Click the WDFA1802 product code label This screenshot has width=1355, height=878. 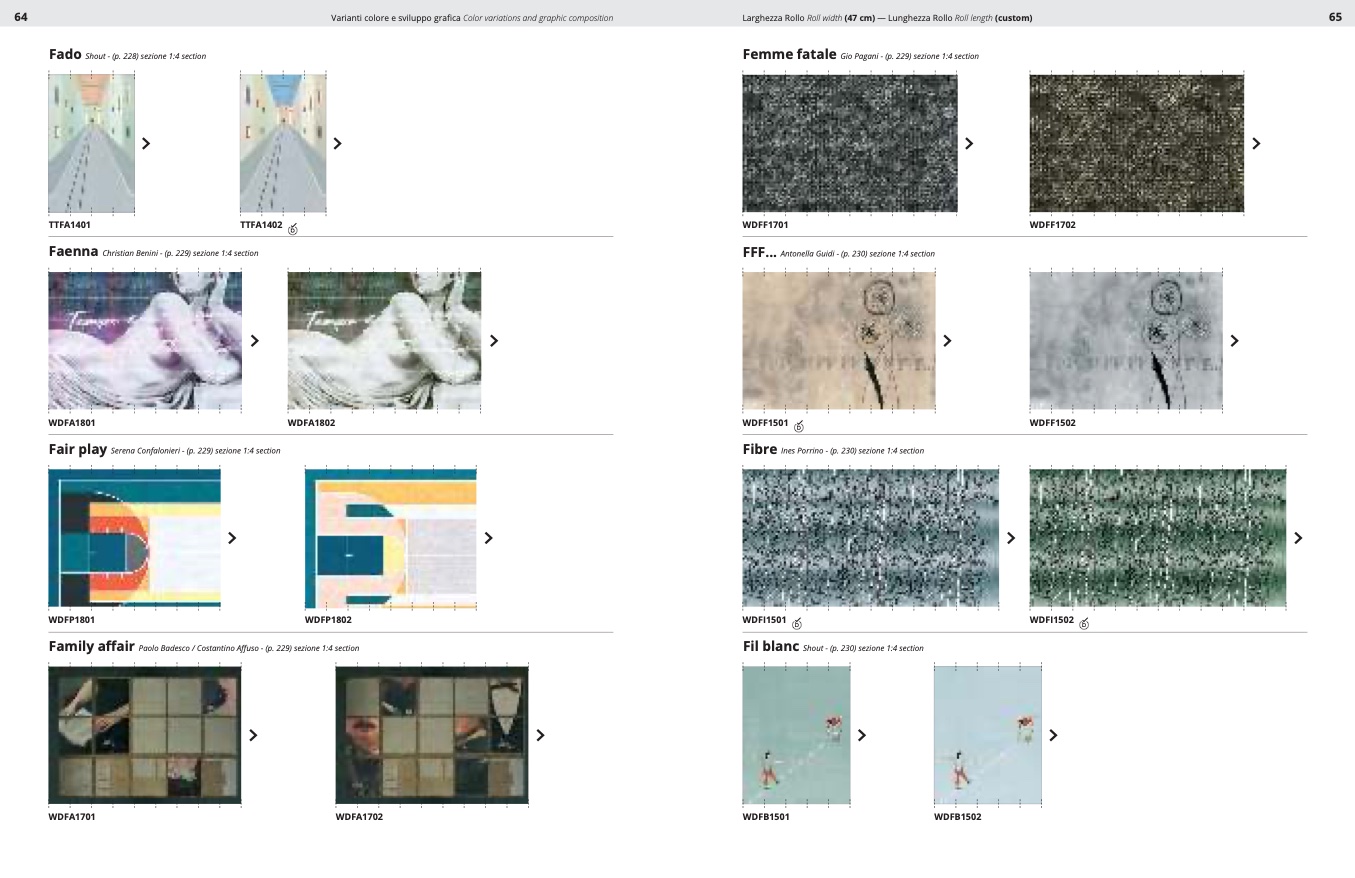(x=311, y=423)
